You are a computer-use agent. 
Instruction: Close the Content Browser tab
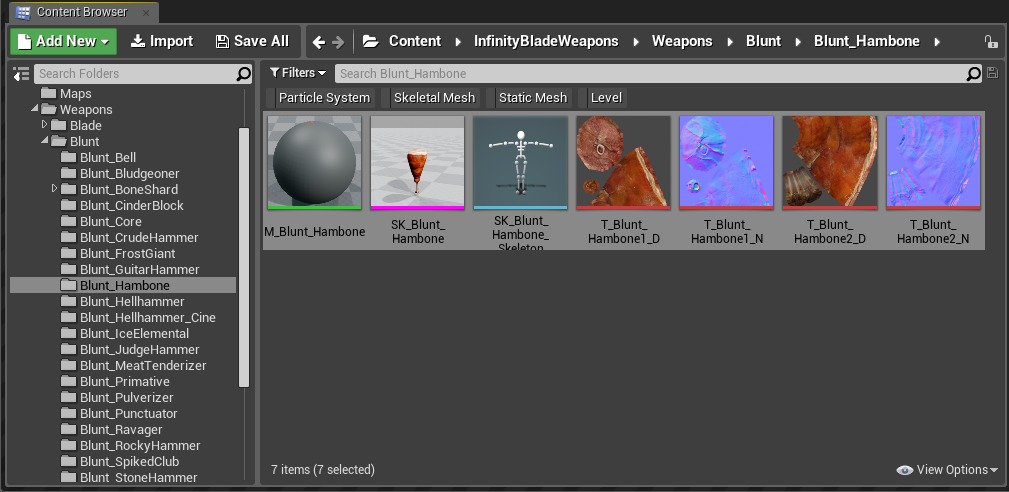146,12
